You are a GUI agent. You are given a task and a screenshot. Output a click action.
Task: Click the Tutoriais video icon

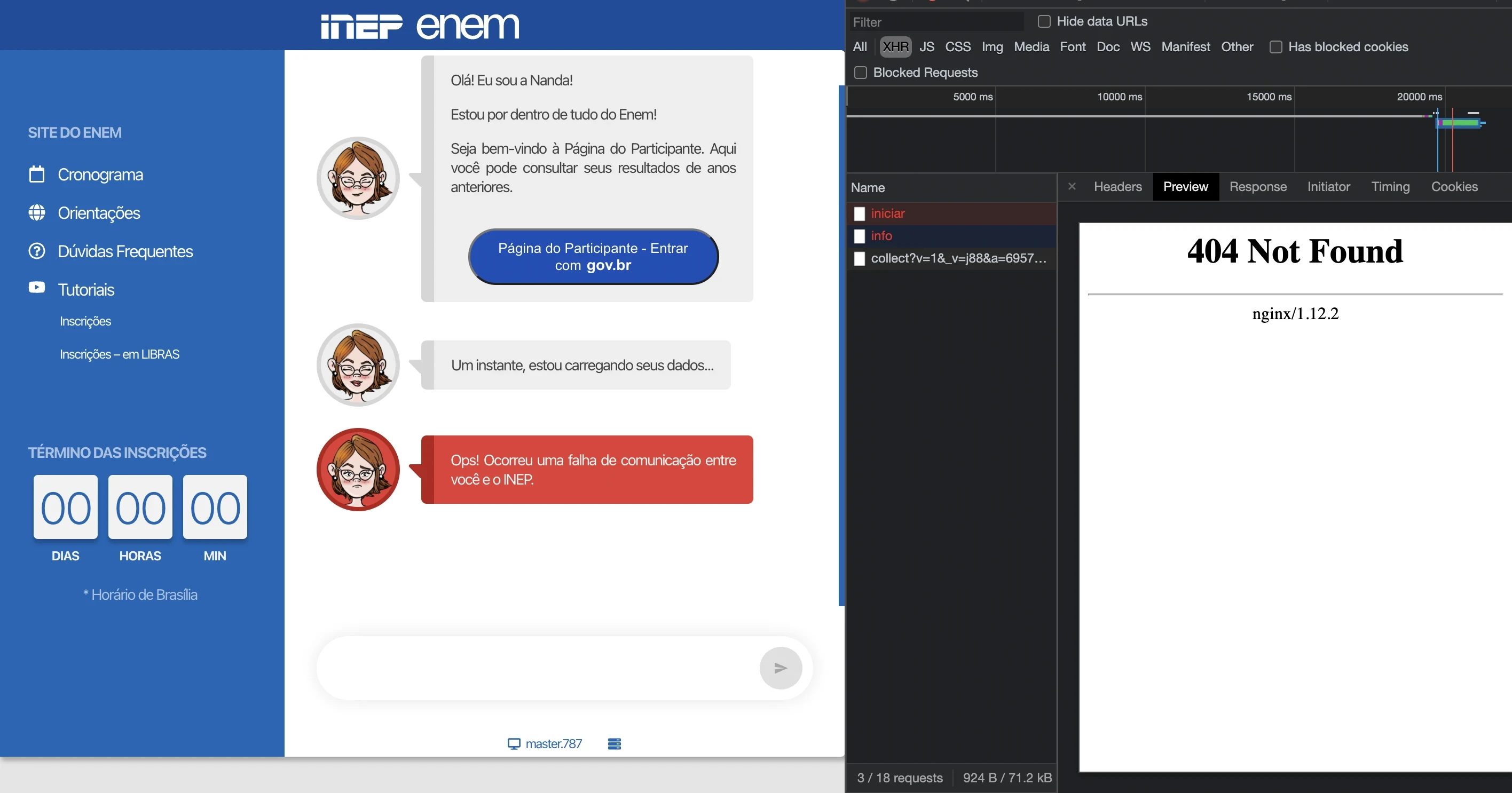[36, 288]
